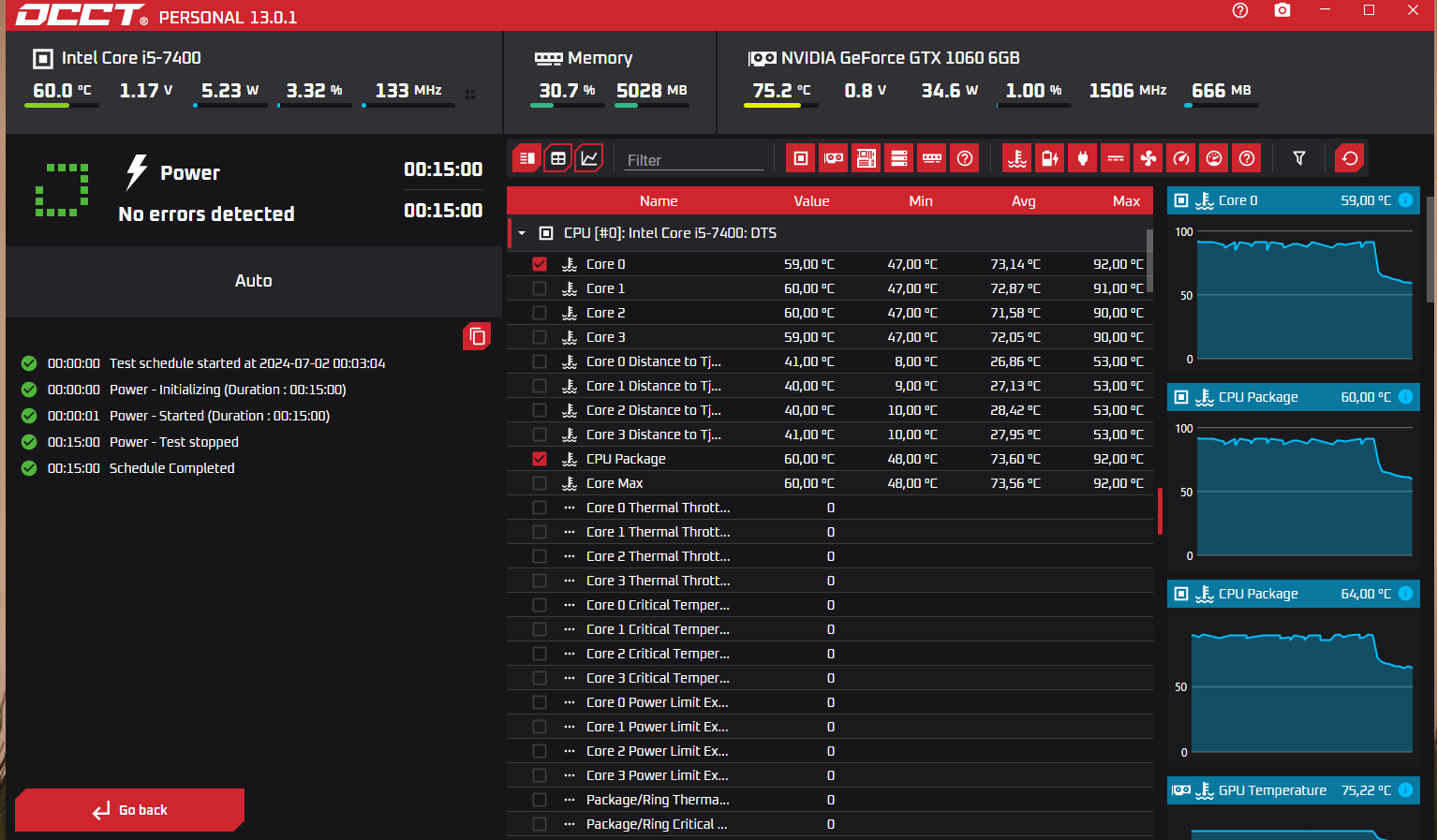The width and height of the screenshot is (1437, 840).
Task: Click the CPU 5.23 W power reading
Action: (230, 91)
